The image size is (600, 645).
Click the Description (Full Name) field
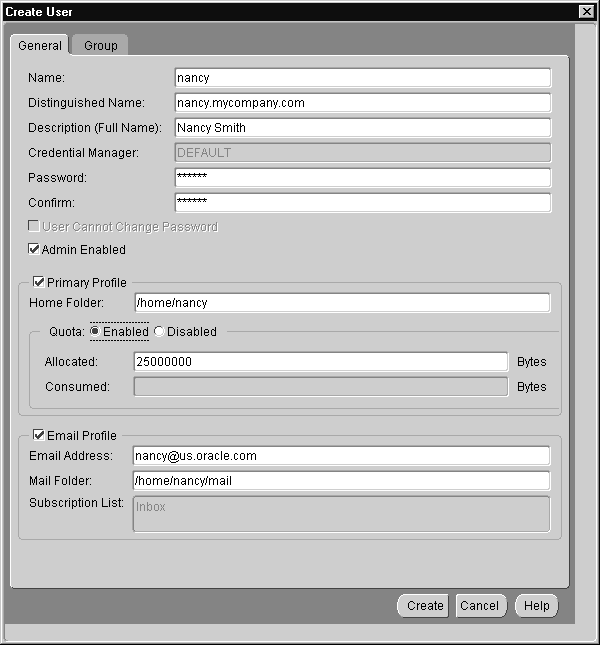point(363,128)
